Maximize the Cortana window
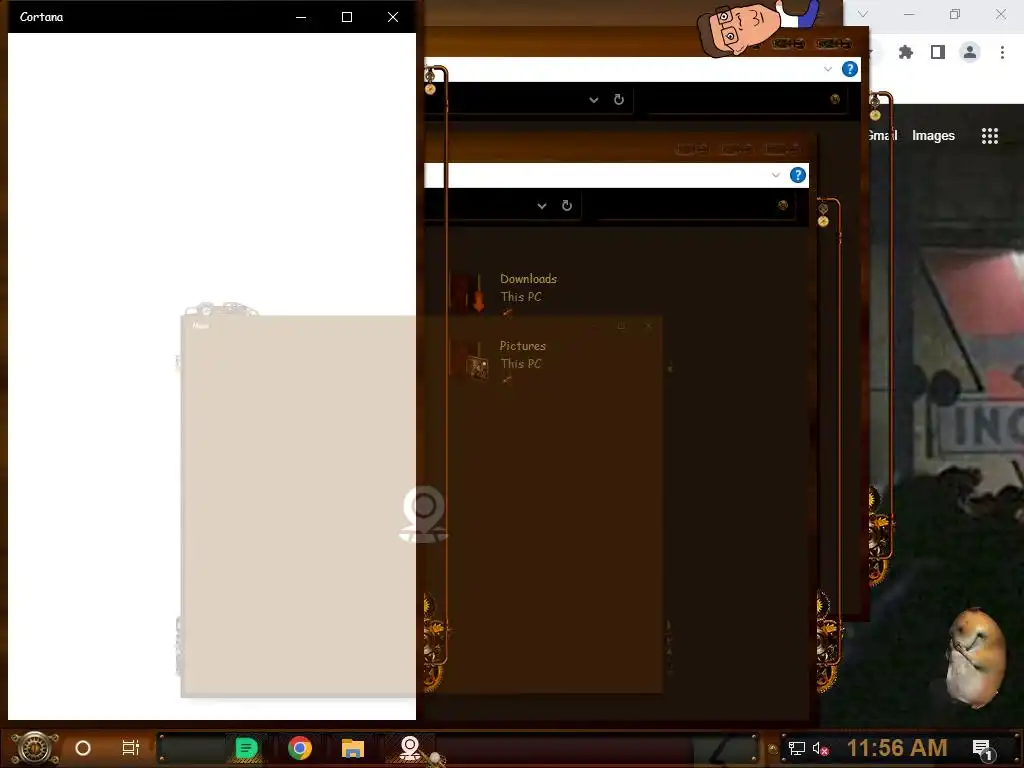The image size is (1024, 768). (347, 17)
